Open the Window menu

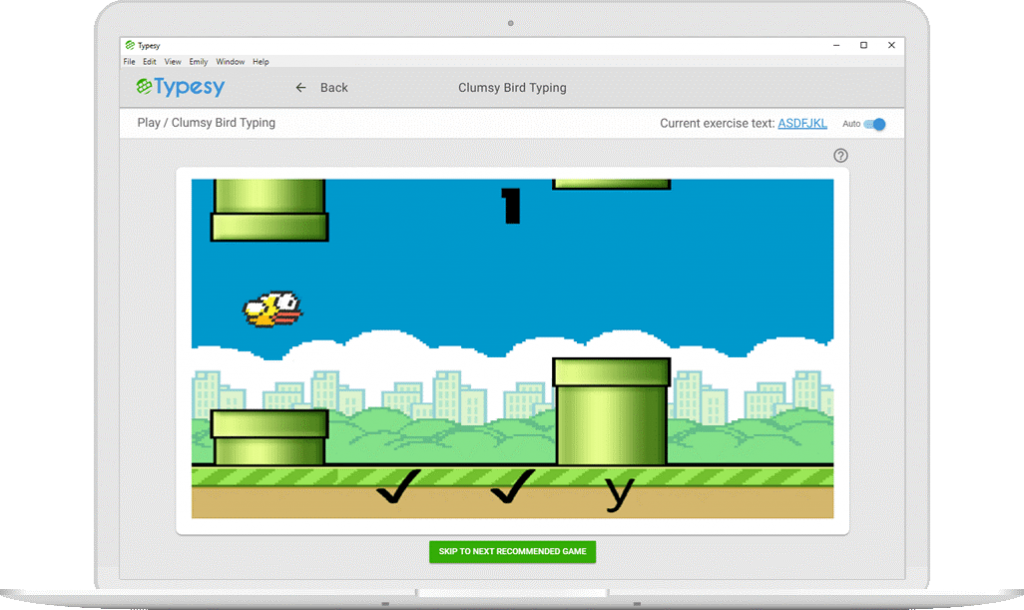(230, 61)
